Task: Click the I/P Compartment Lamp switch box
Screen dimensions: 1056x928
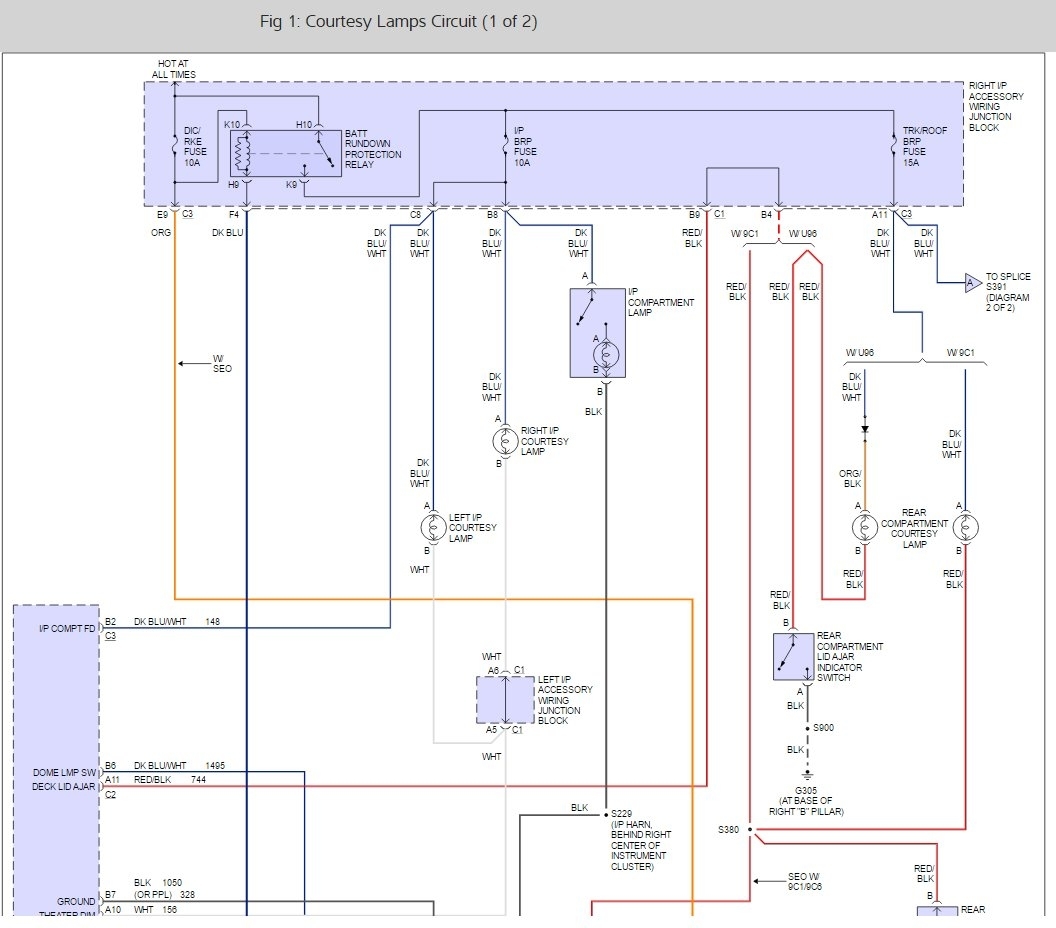Action: (597, 333)
